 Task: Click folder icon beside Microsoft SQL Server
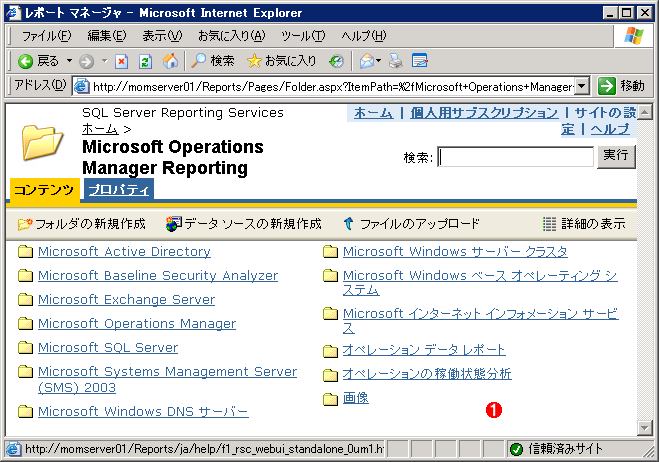26,347
